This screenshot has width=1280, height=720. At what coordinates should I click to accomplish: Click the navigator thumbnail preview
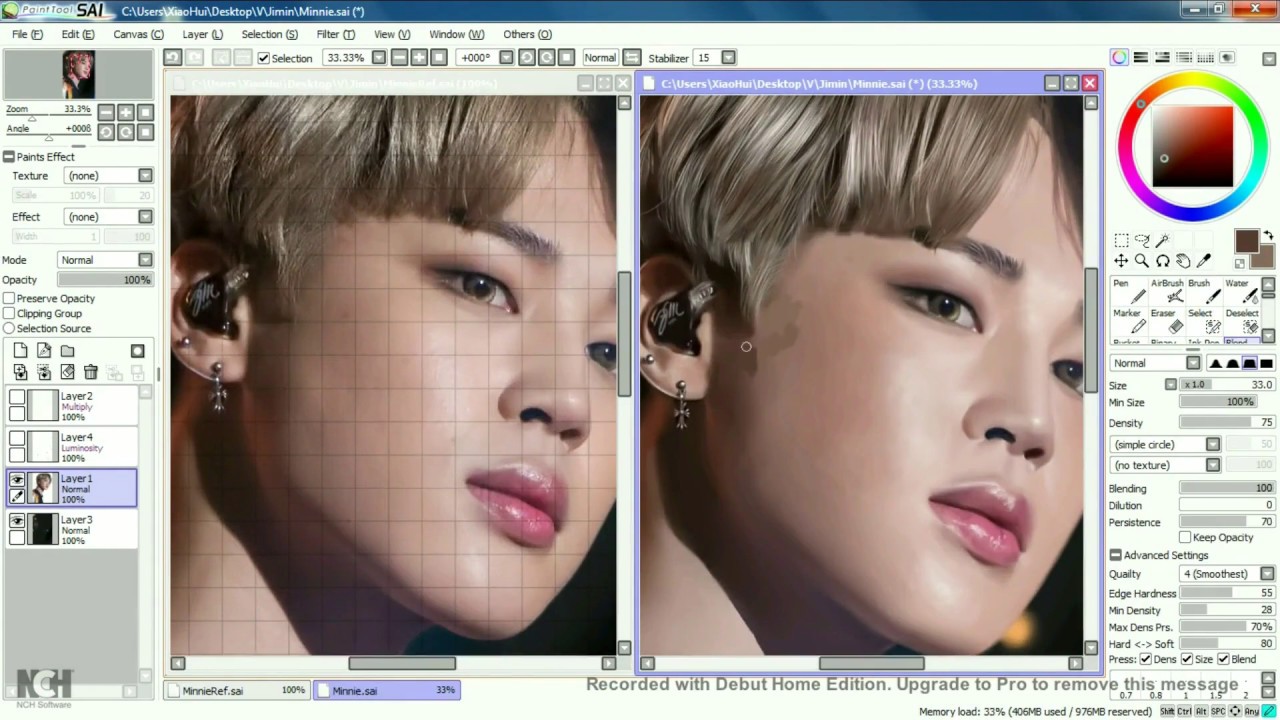[78, 75]
